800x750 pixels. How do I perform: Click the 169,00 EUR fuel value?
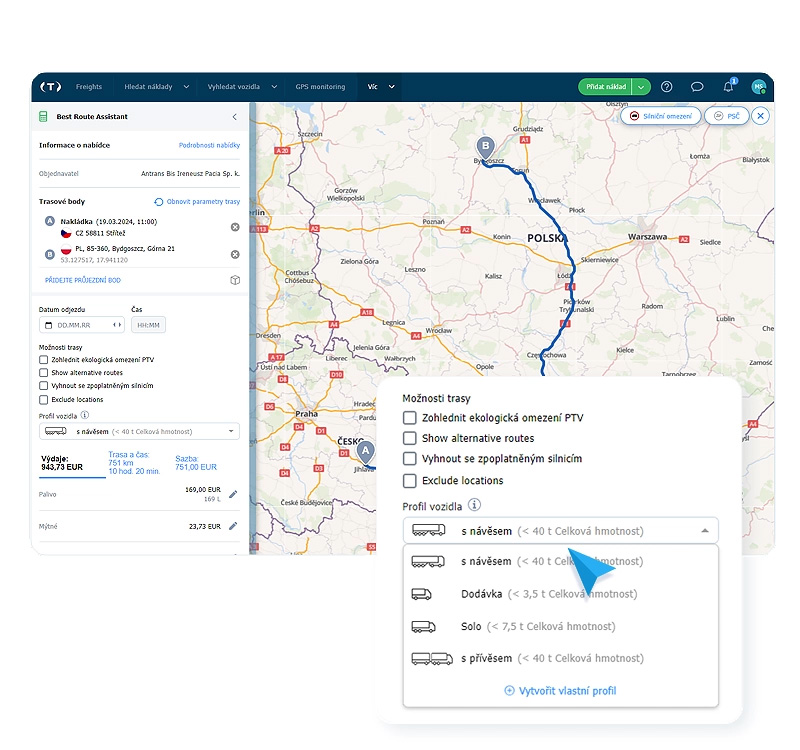[203, 489]
